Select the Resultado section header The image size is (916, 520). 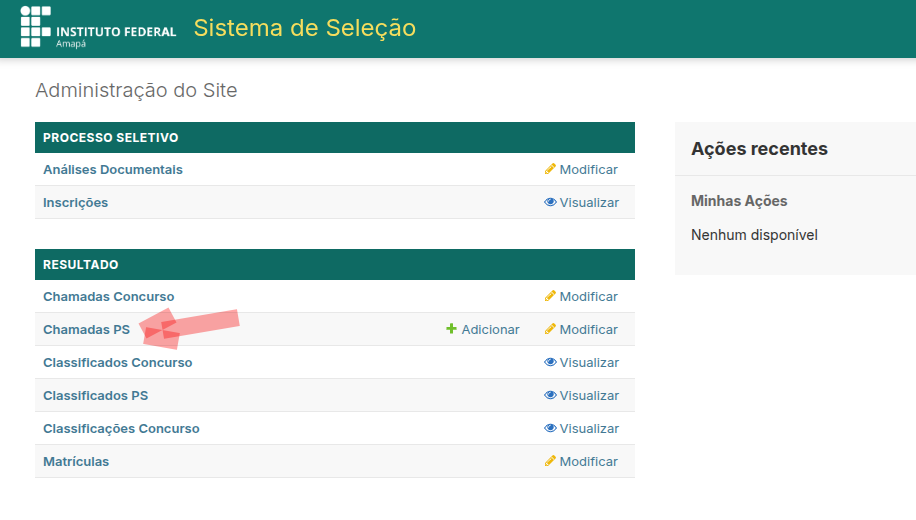(80, 265)
